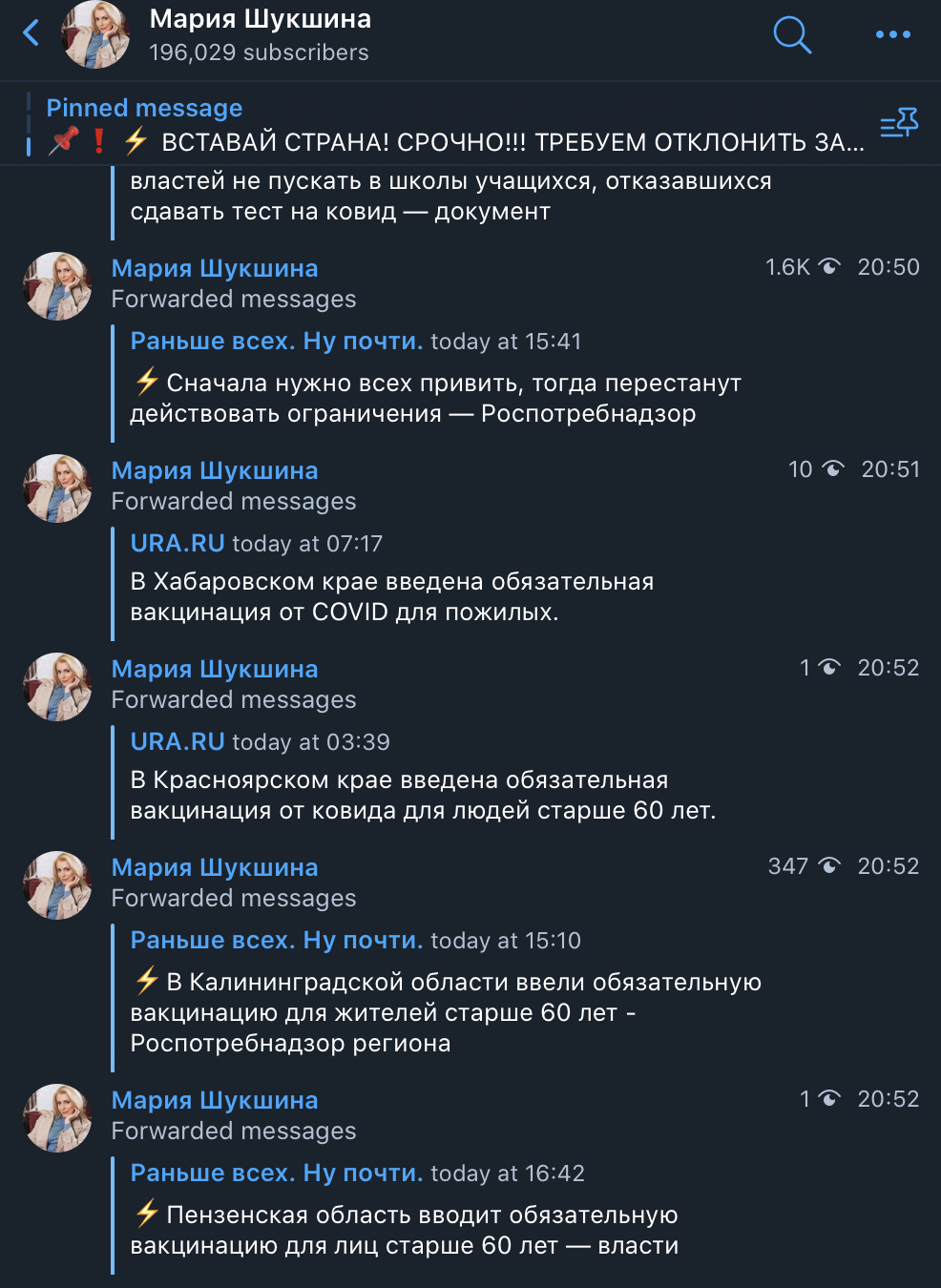The height and width of the screenshot is (1288, 941).
Task: Tap avatar beside the 20:50 message
Action: coord(57,285)
